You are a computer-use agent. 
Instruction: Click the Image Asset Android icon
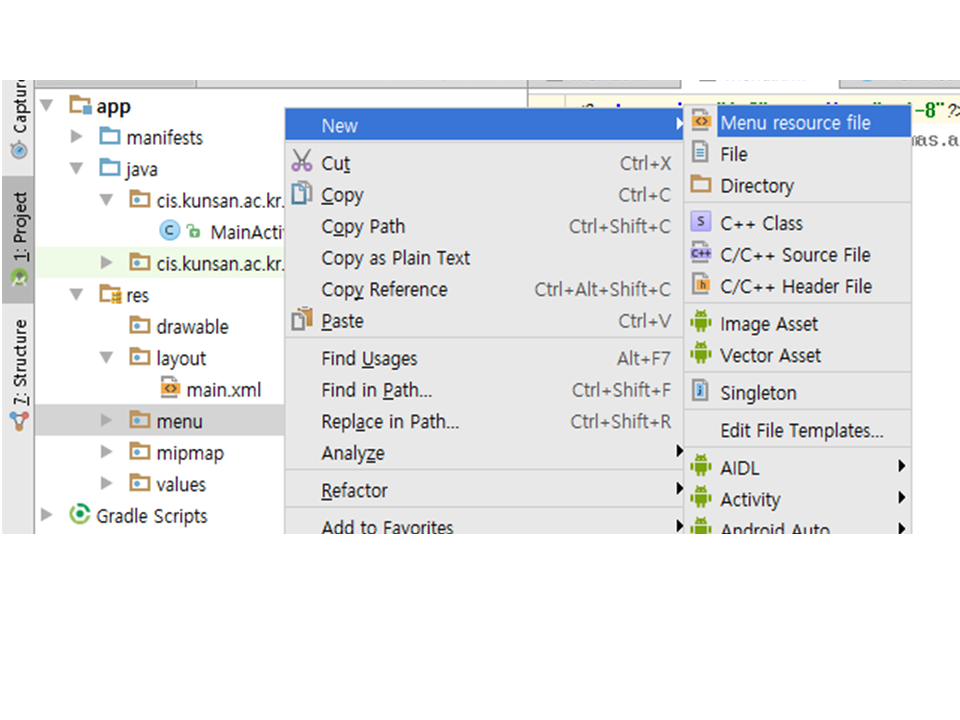[701, 323]
